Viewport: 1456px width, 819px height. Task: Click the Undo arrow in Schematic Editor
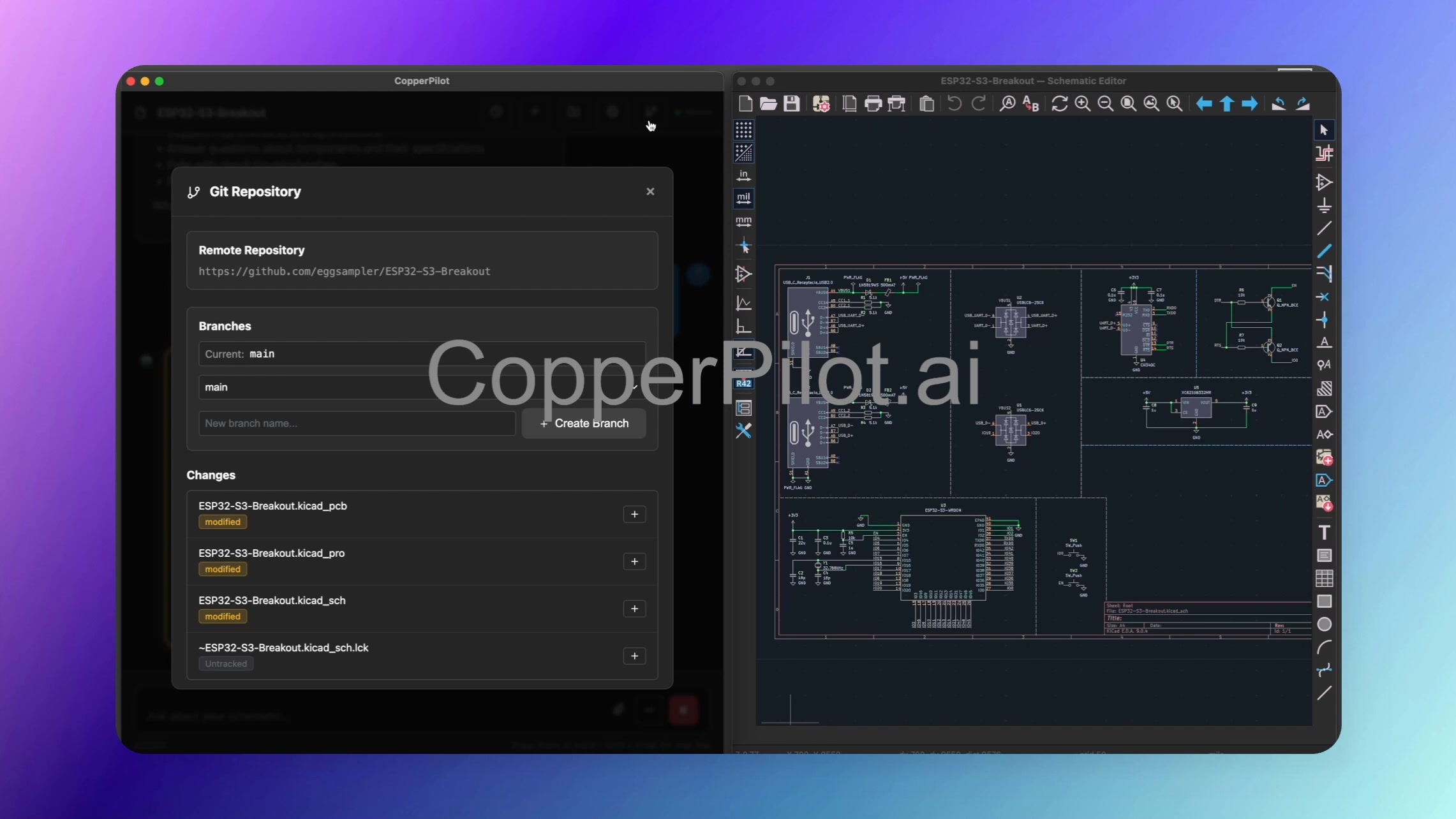click(x=955, y=103)
